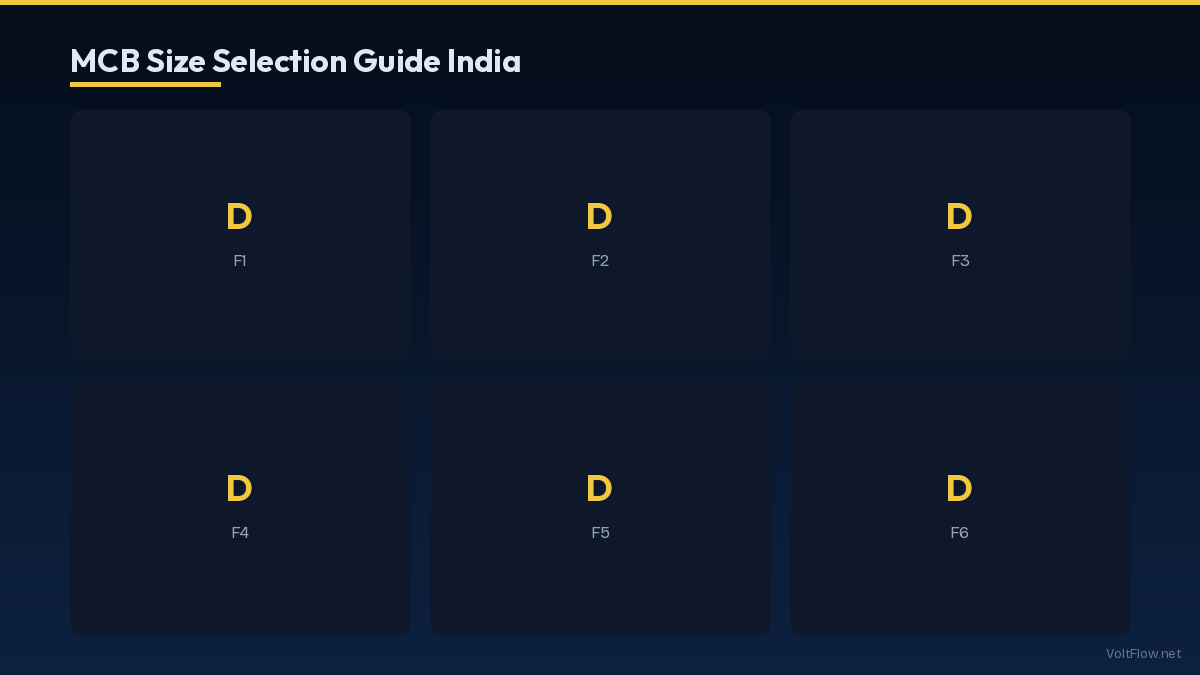Select the F2 label text
Viewport: 1200px width, 675px height.
click(x=600, y=261)
